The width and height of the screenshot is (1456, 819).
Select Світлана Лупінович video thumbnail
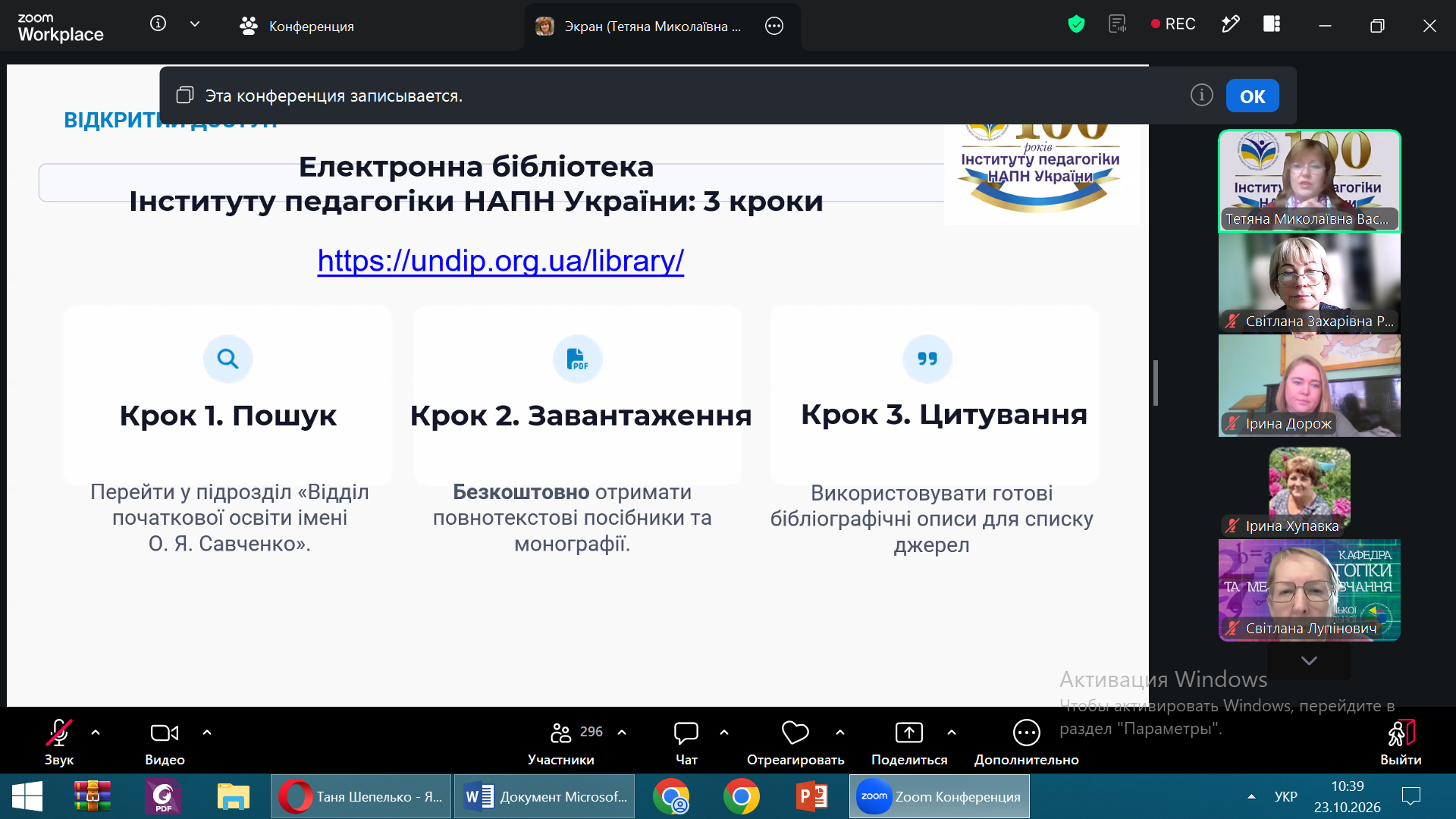(x=1309, y=590)
